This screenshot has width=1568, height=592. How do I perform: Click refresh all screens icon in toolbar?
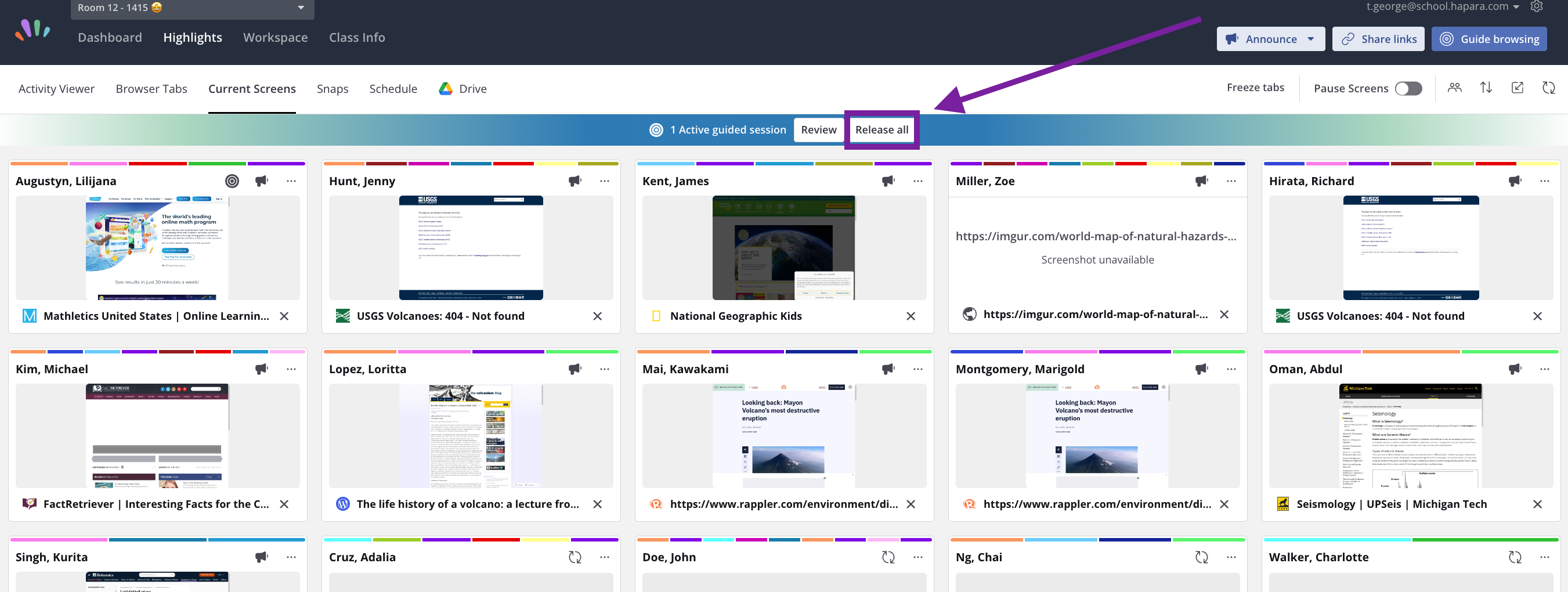(1548, 88)
